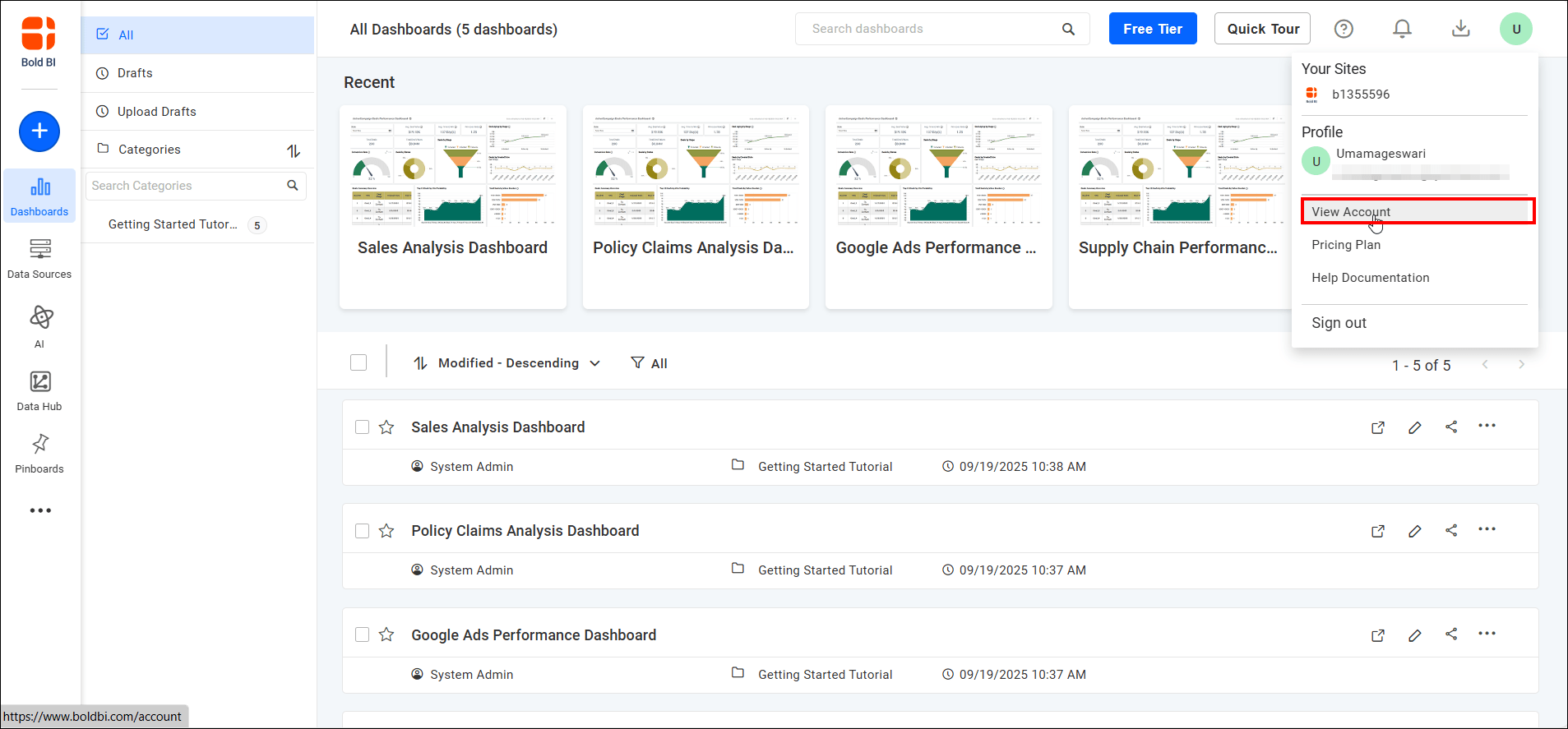The height and width of the screenshot is (729, 1568).
Task: Click the Free Tier button
Action: click(1152, 29)
